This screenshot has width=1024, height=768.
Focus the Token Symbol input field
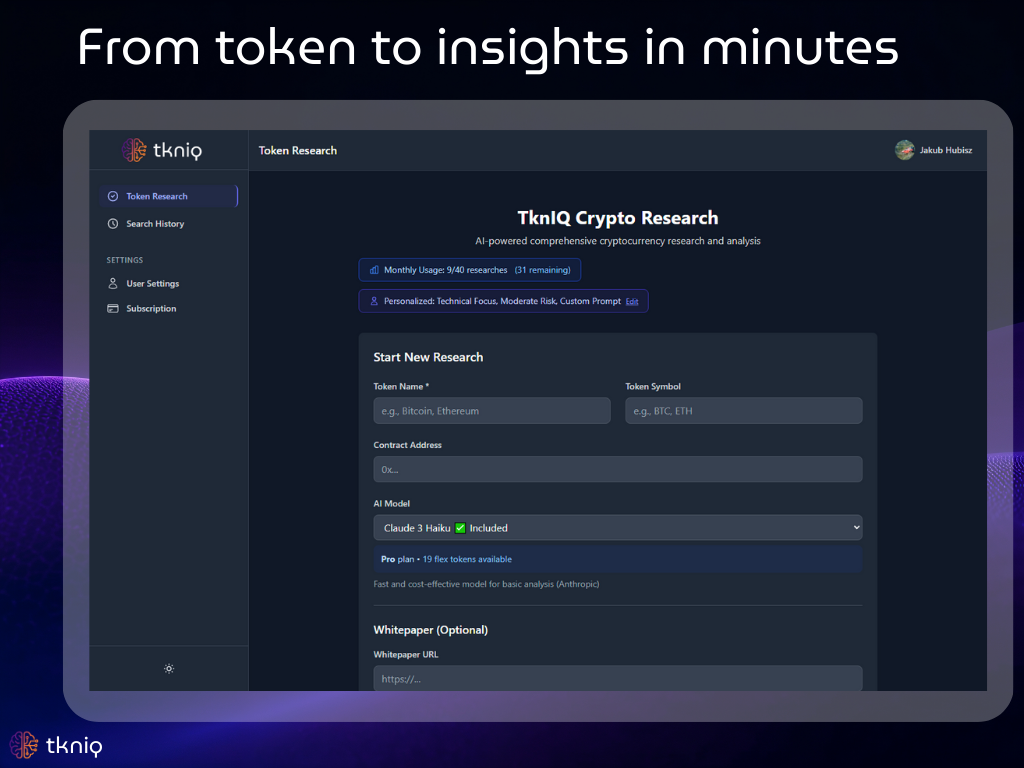click(743, 411)
